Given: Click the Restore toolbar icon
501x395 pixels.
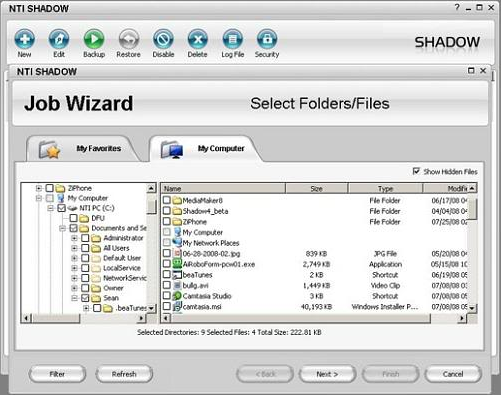Looking at the screenshot, I should 129,39.
